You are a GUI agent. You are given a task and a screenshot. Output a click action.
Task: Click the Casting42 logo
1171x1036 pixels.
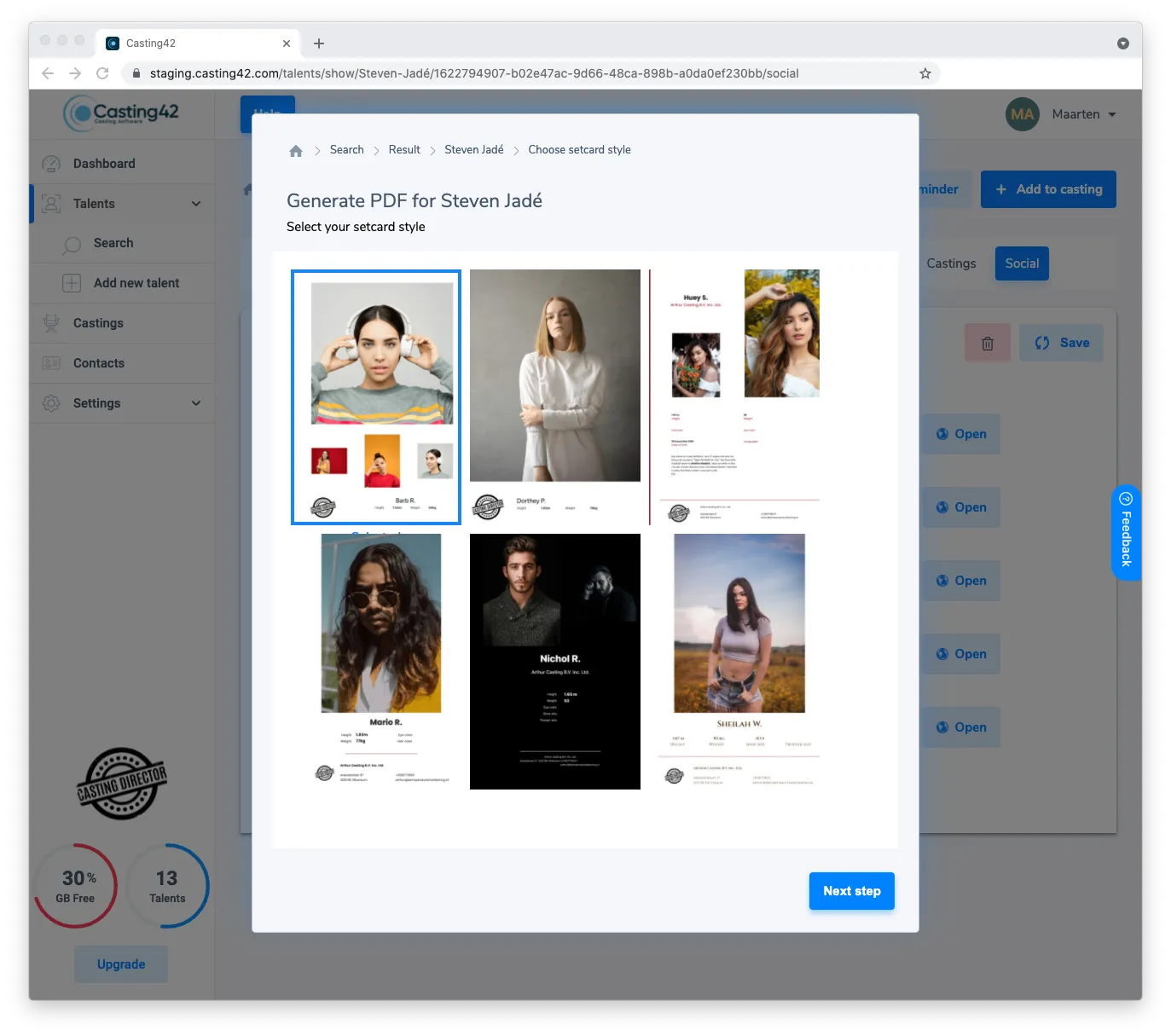point(121,113)
